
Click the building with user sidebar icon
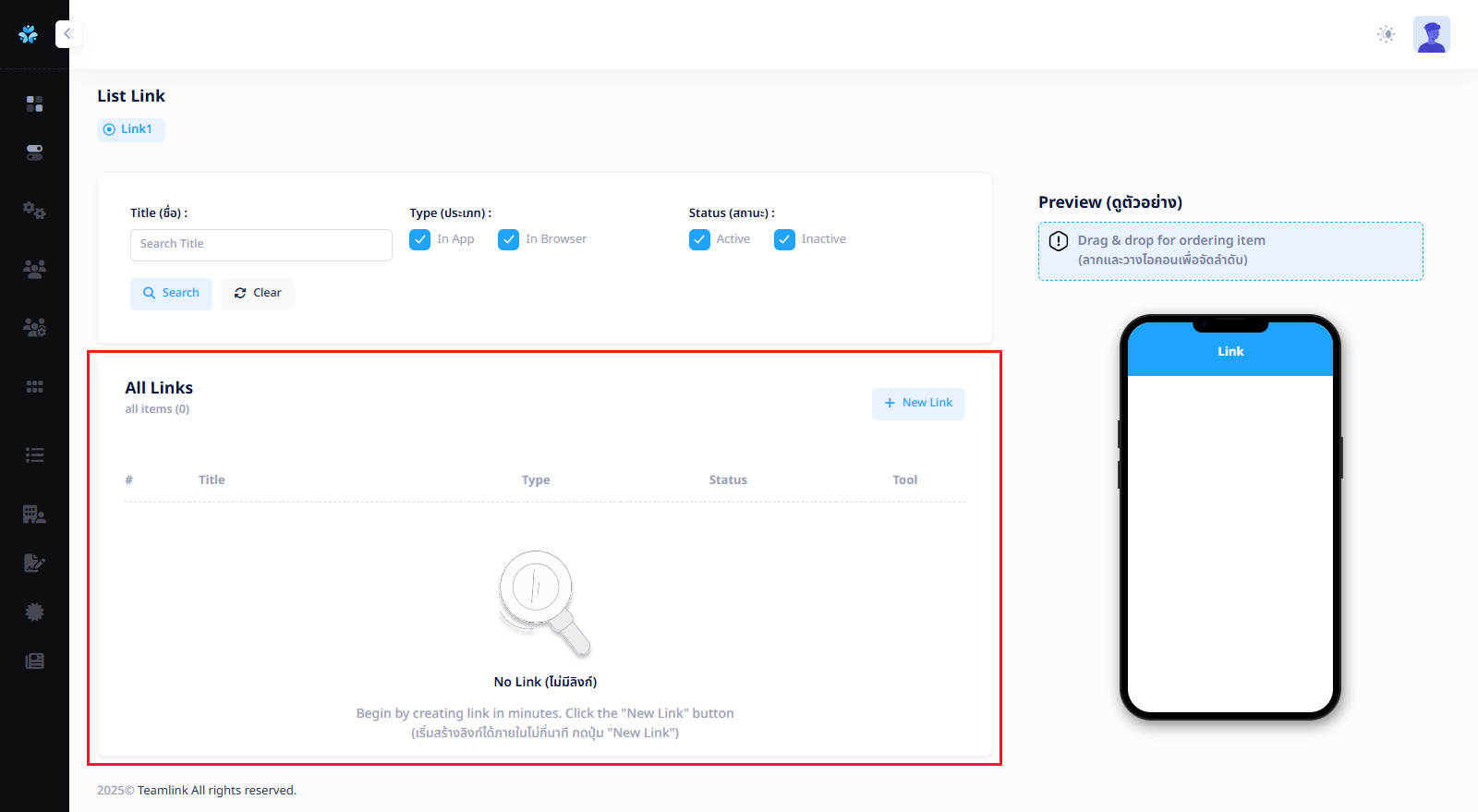pyautogui.click(x=34, y=515)
